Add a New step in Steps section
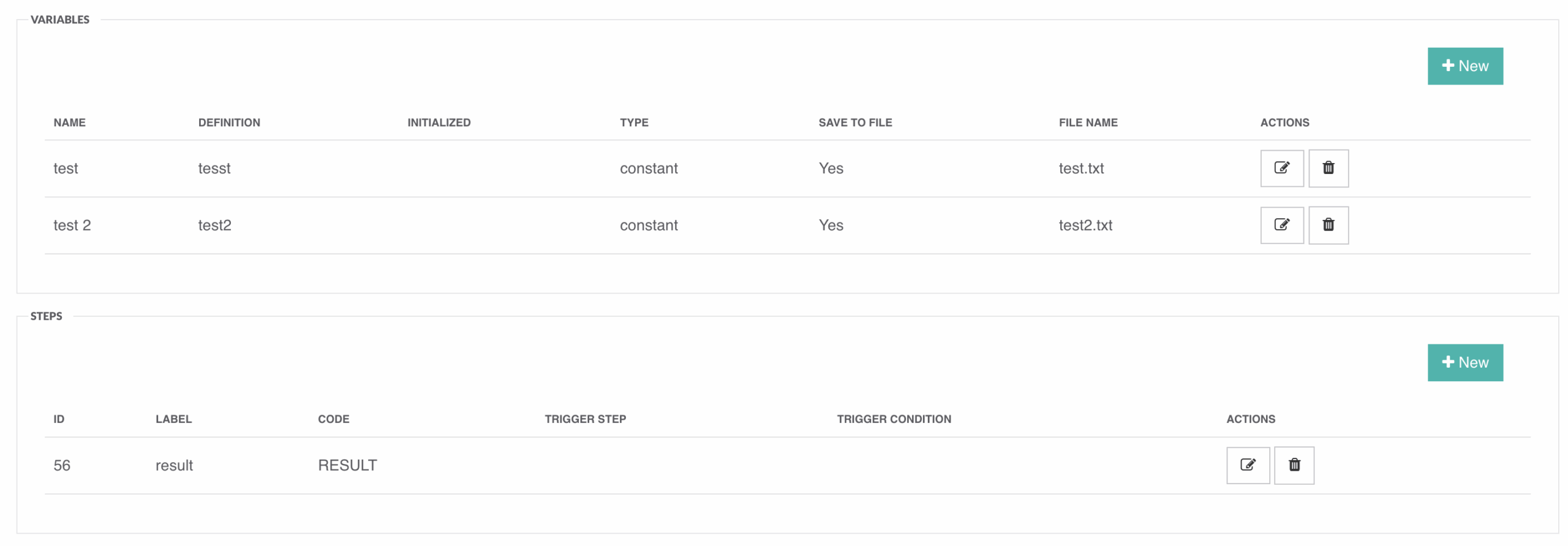 point(1464,363)
